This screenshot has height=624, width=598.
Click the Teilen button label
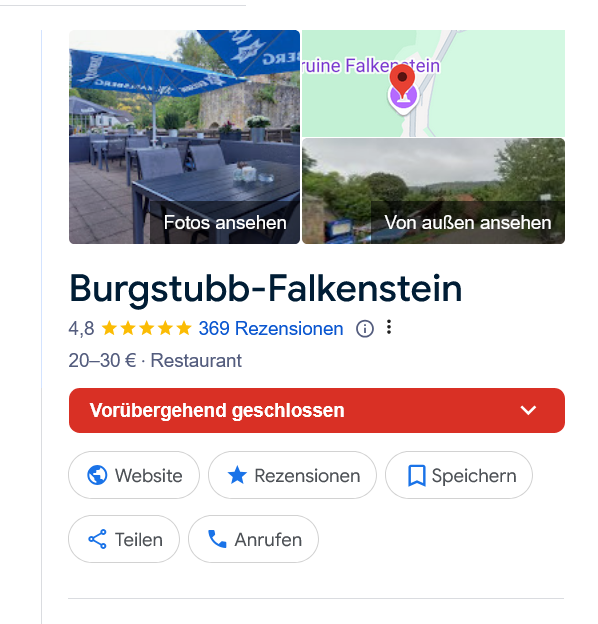click(x=139, y=540)
